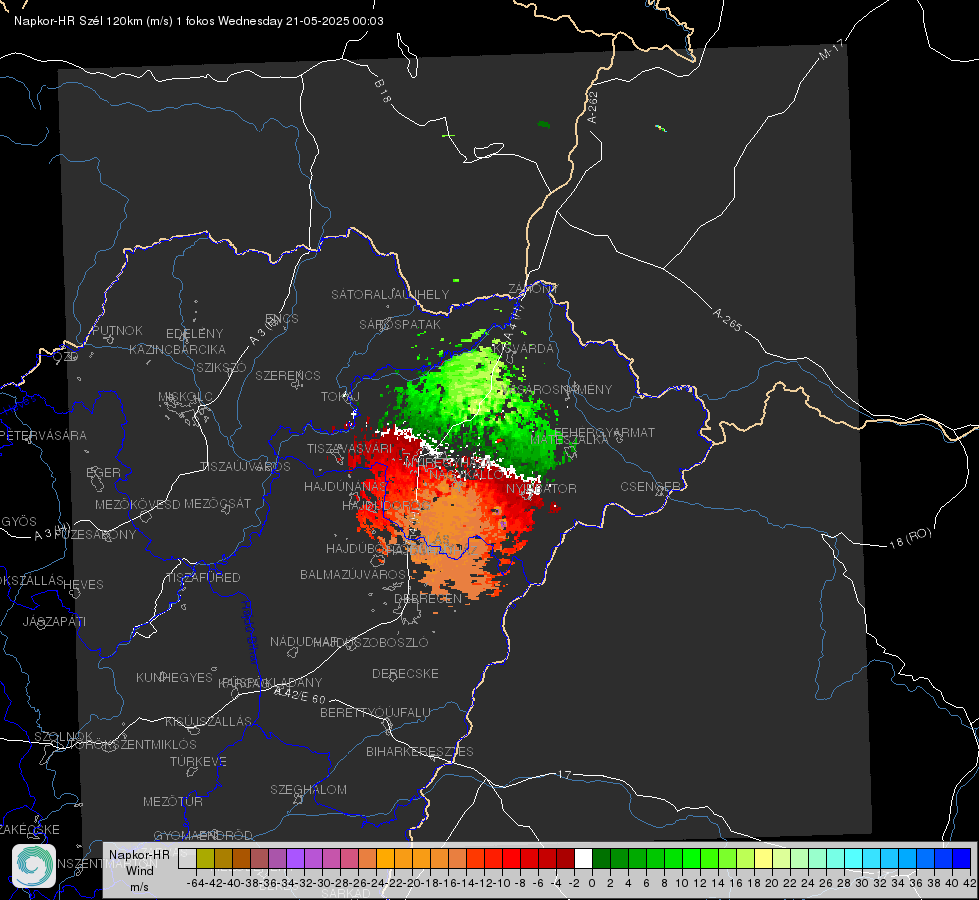The width and height of the screenshot is (979, 900).
Task: Click the 'FEHÉRGYARMAT' city label
Action: click(x=604, y=433)
